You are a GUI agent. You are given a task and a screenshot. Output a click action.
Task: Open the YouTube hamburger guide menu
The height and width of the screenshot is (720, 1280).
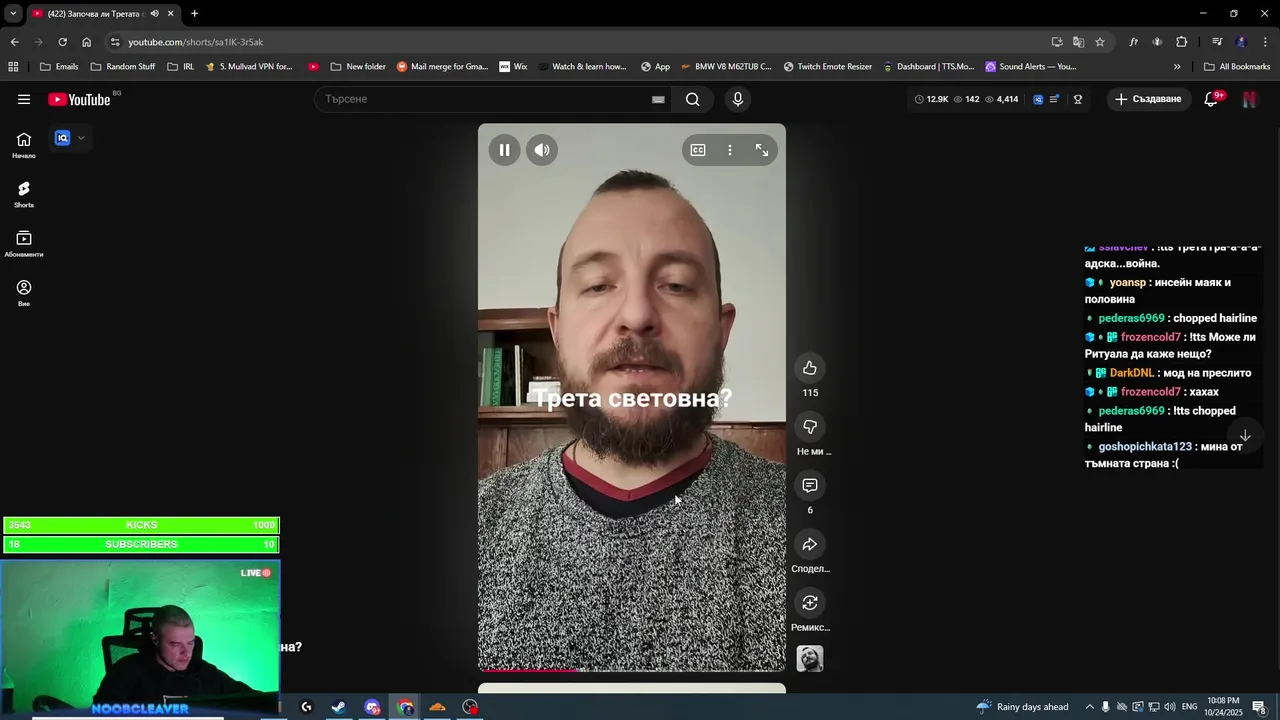24,99
